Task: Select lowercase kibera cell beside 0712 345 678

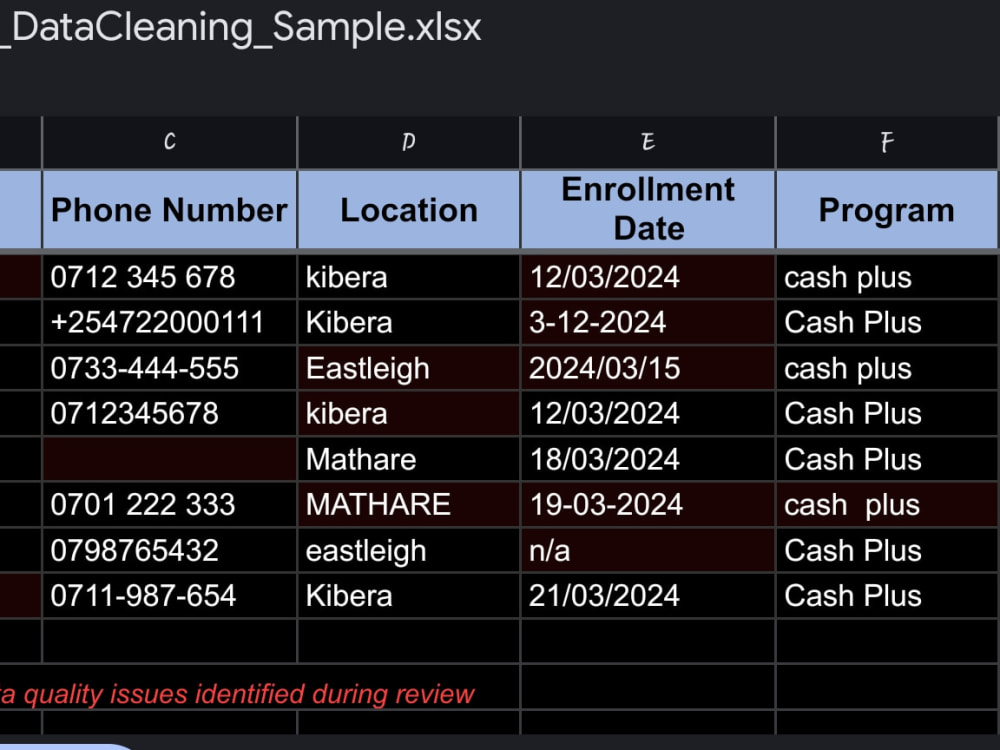Action: coord(409,277)
